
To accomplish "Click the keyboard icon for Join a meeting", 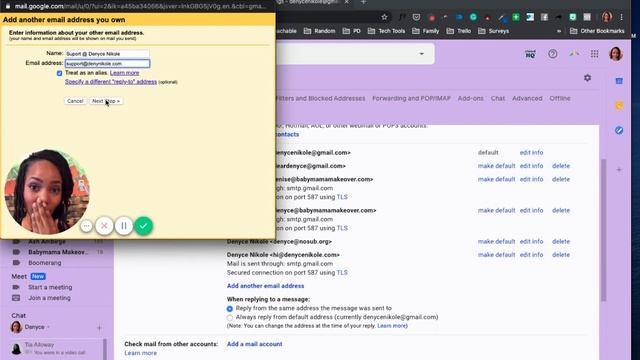I will [x=16, y=298].
